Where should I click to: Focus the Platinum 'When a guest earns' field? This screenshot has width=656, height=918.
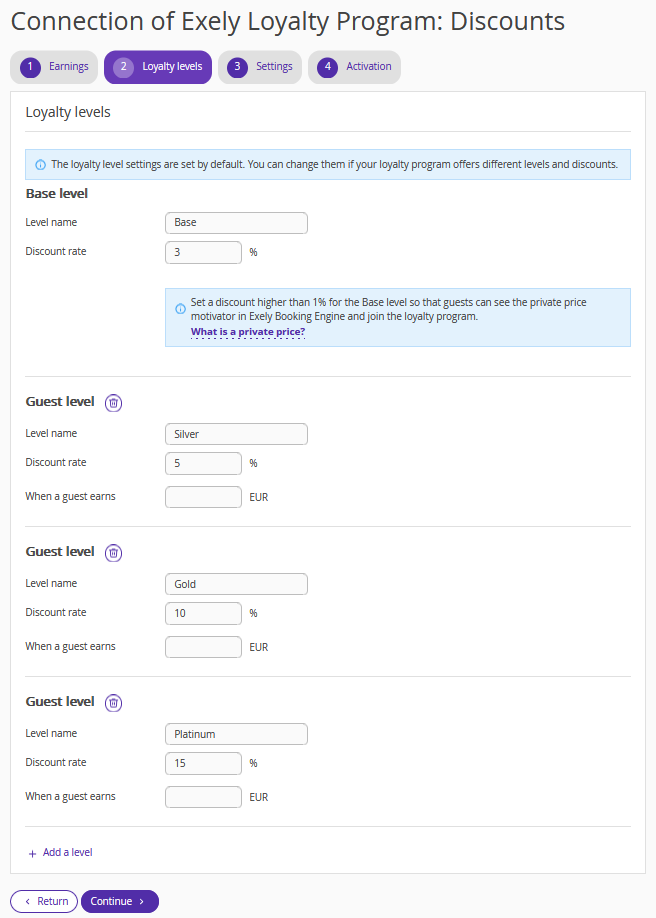pos(203,797)
